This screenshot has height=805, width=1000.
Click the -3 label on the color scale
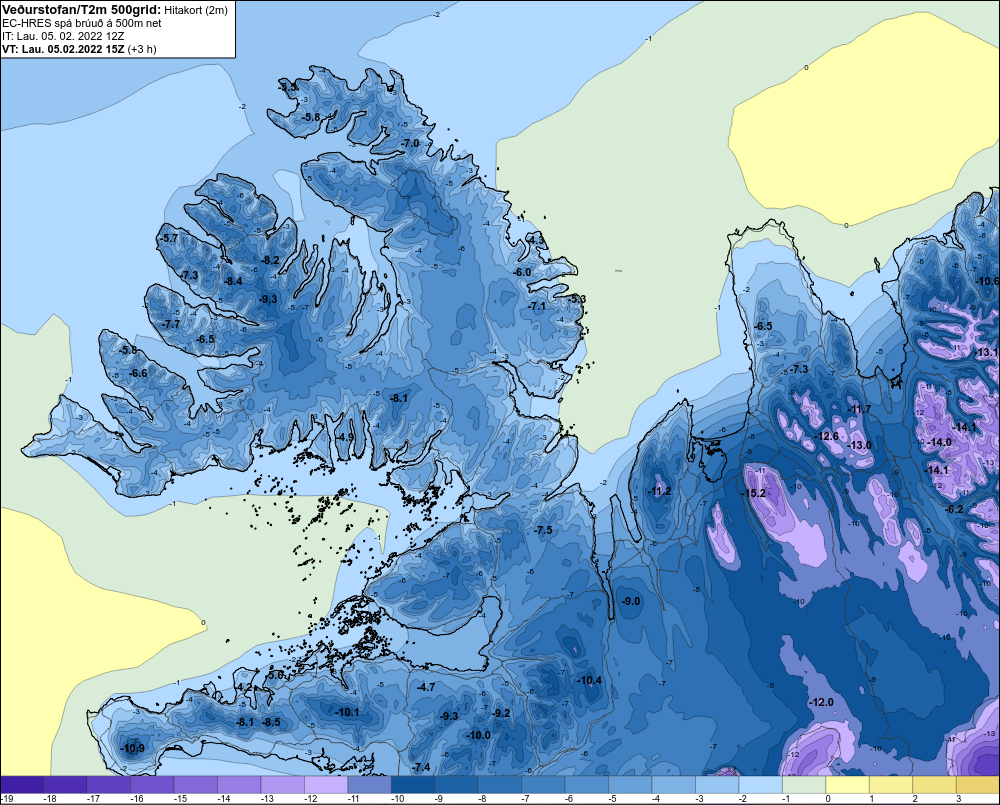point(700,799)
